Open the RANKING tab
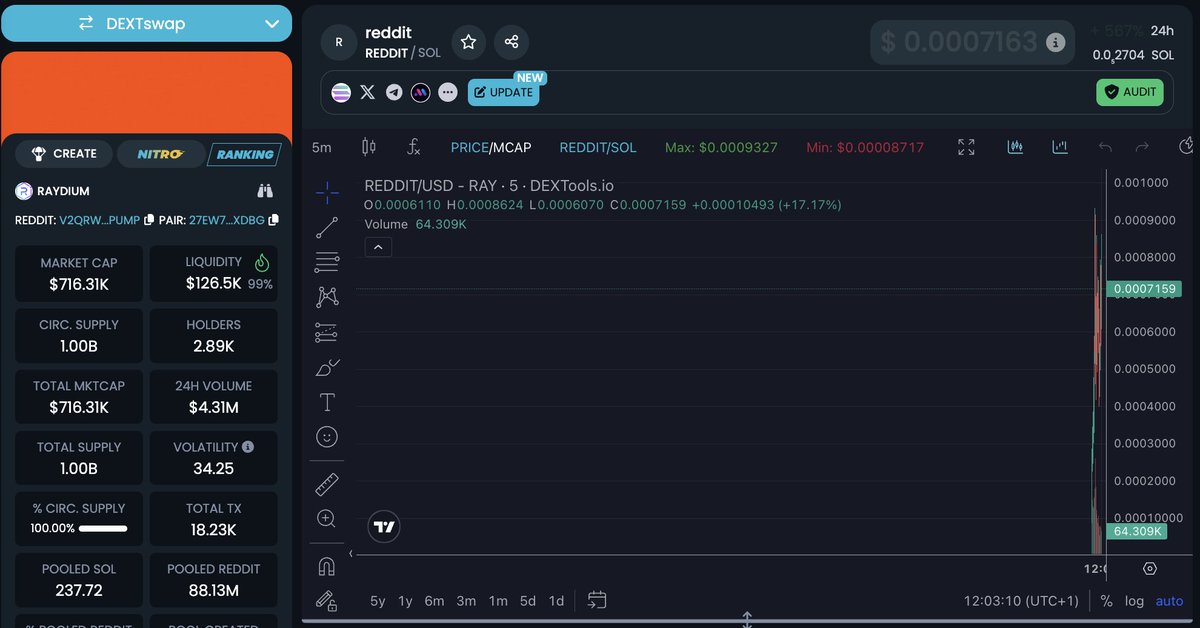This screenshot has height=628, width=1200. pyautogui.click(x=245, y=154)
